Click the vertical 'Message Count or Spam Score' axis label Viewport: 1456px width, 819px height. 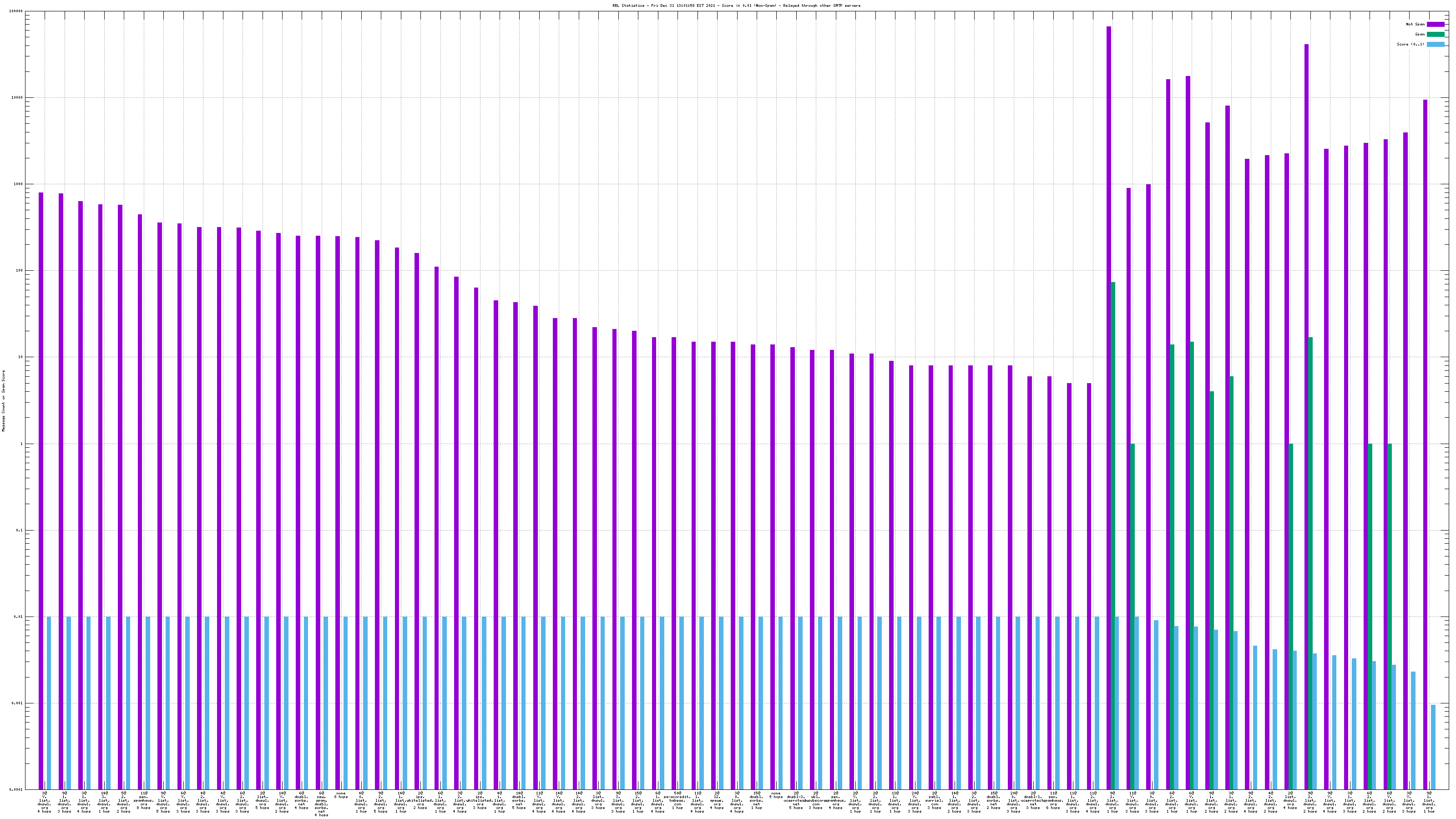(3, 401)
